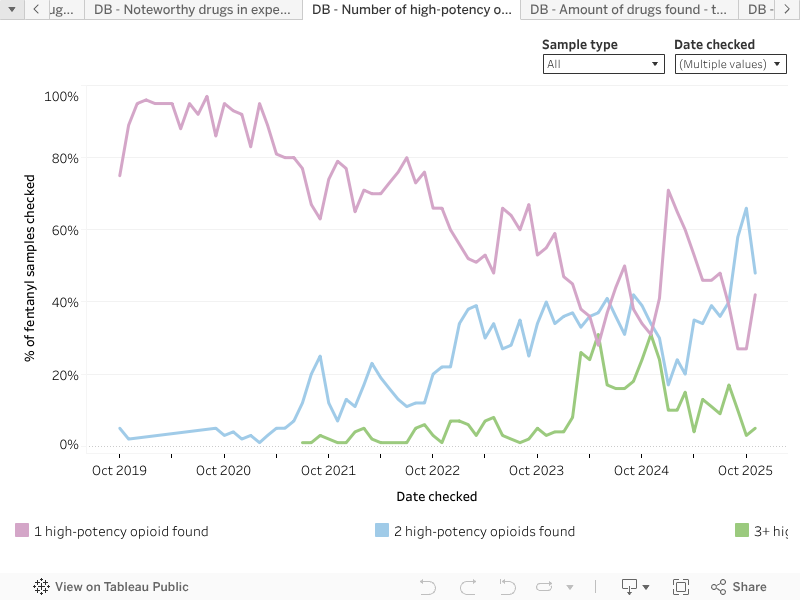
Task: Click the redo arrow icon
Action: pos(467,587)
